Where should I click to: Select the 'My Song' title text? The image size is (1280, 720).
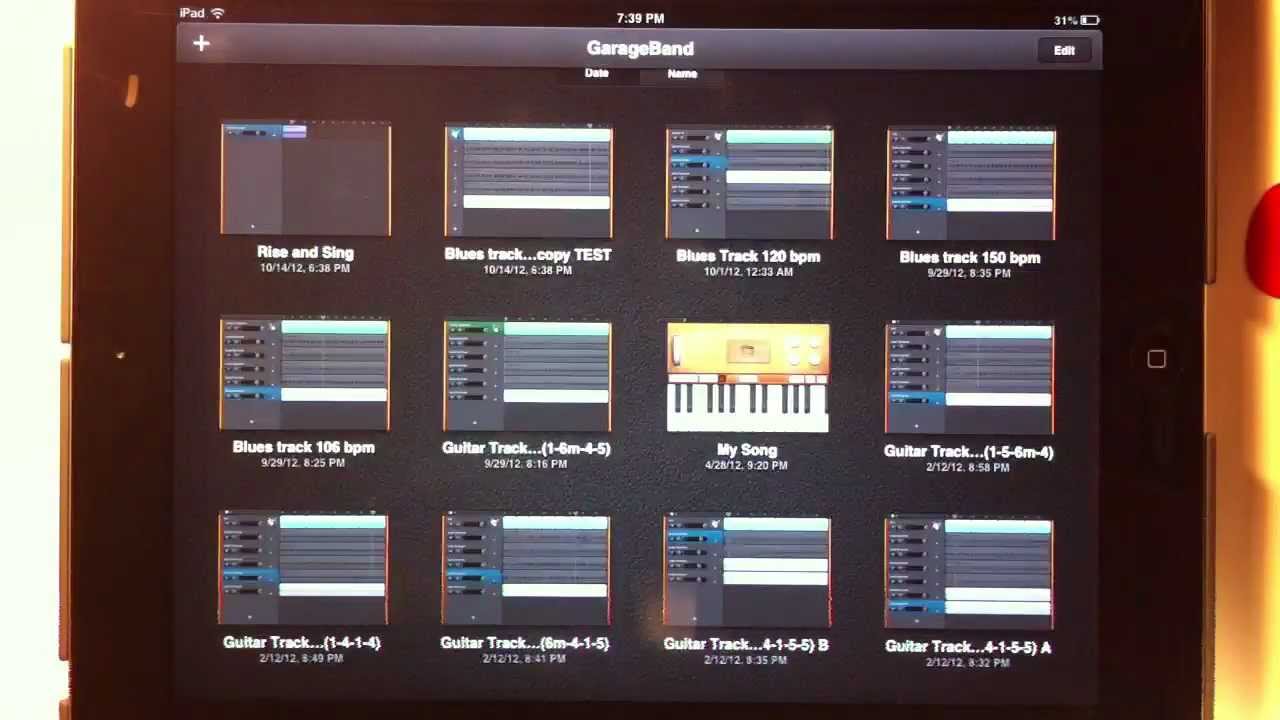(x=747, y=450)
